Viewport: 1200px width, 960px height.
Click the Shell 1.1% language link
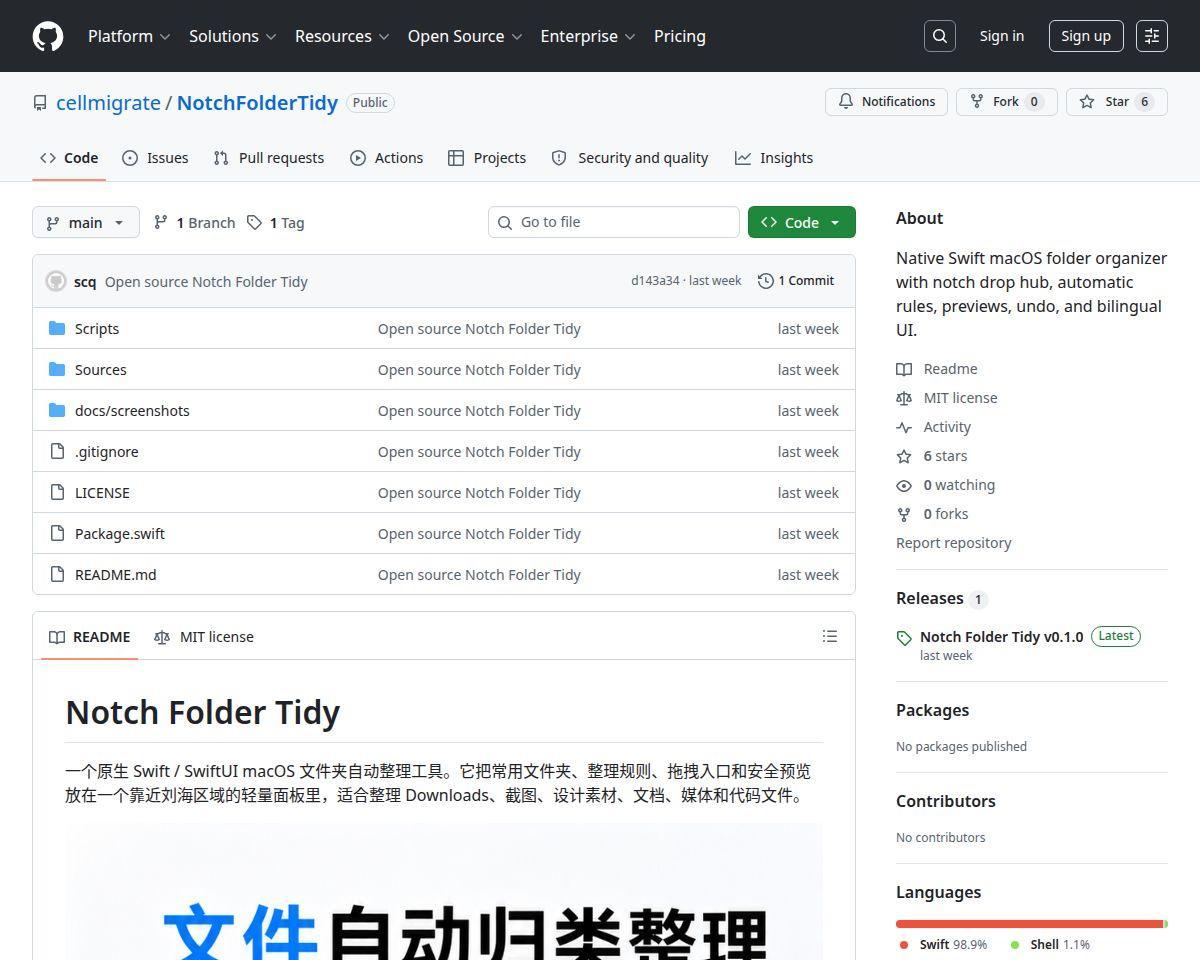click(x=1050, y=944)
